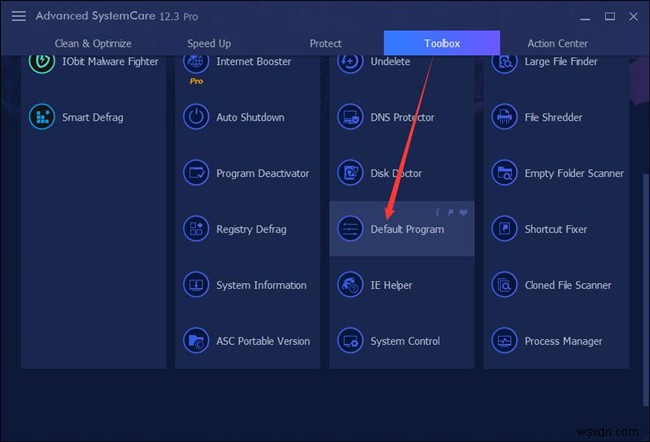
Task: Click the System Control label
Action: click(x=405, y=341)
